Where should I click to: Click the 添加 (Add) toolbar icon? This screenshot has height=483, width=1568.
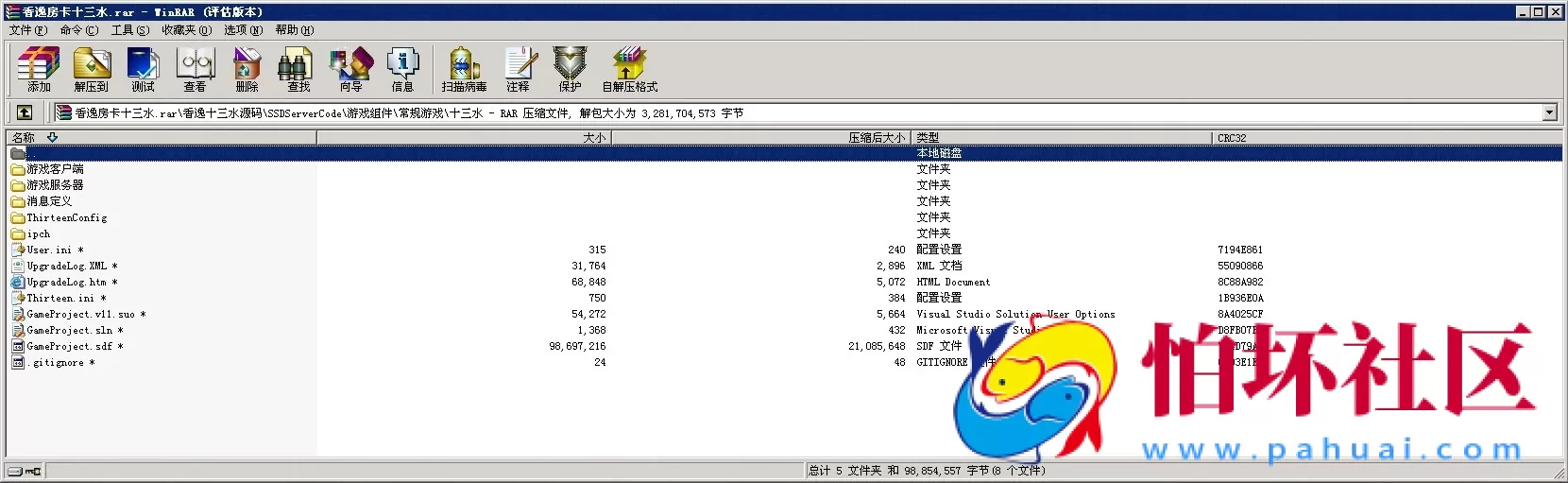[x=39, y=69]
